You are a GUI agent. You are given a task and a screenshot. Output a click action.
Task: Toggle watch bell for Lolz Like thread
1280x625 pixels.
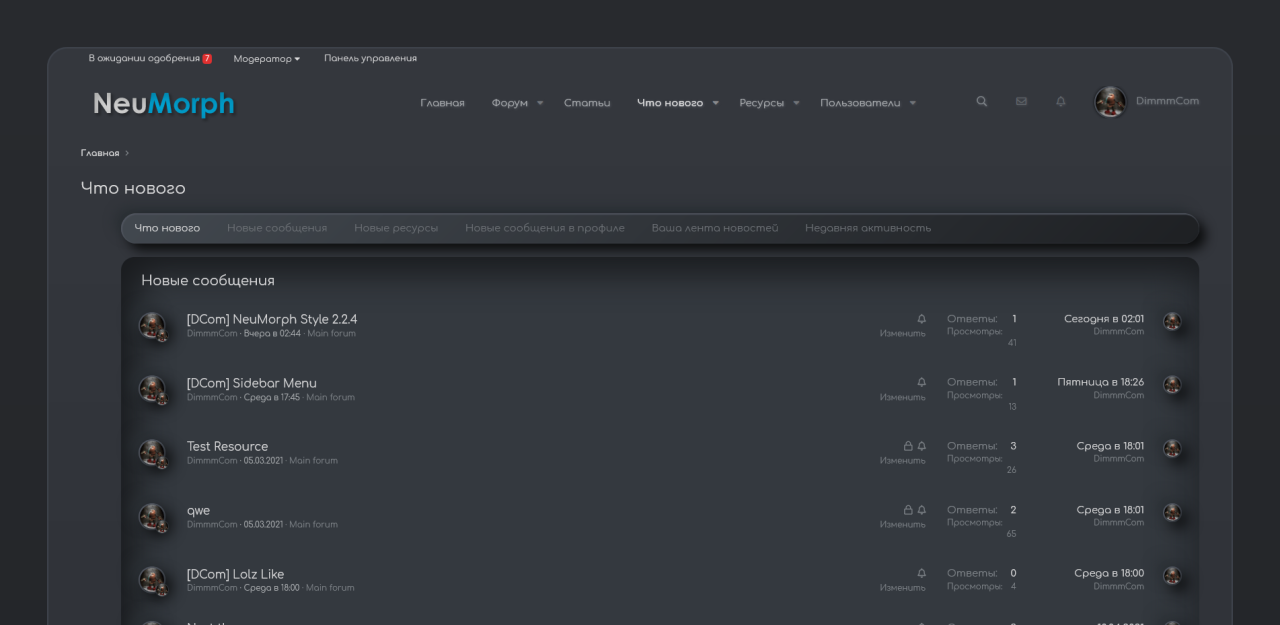click(x=921, y=572)
